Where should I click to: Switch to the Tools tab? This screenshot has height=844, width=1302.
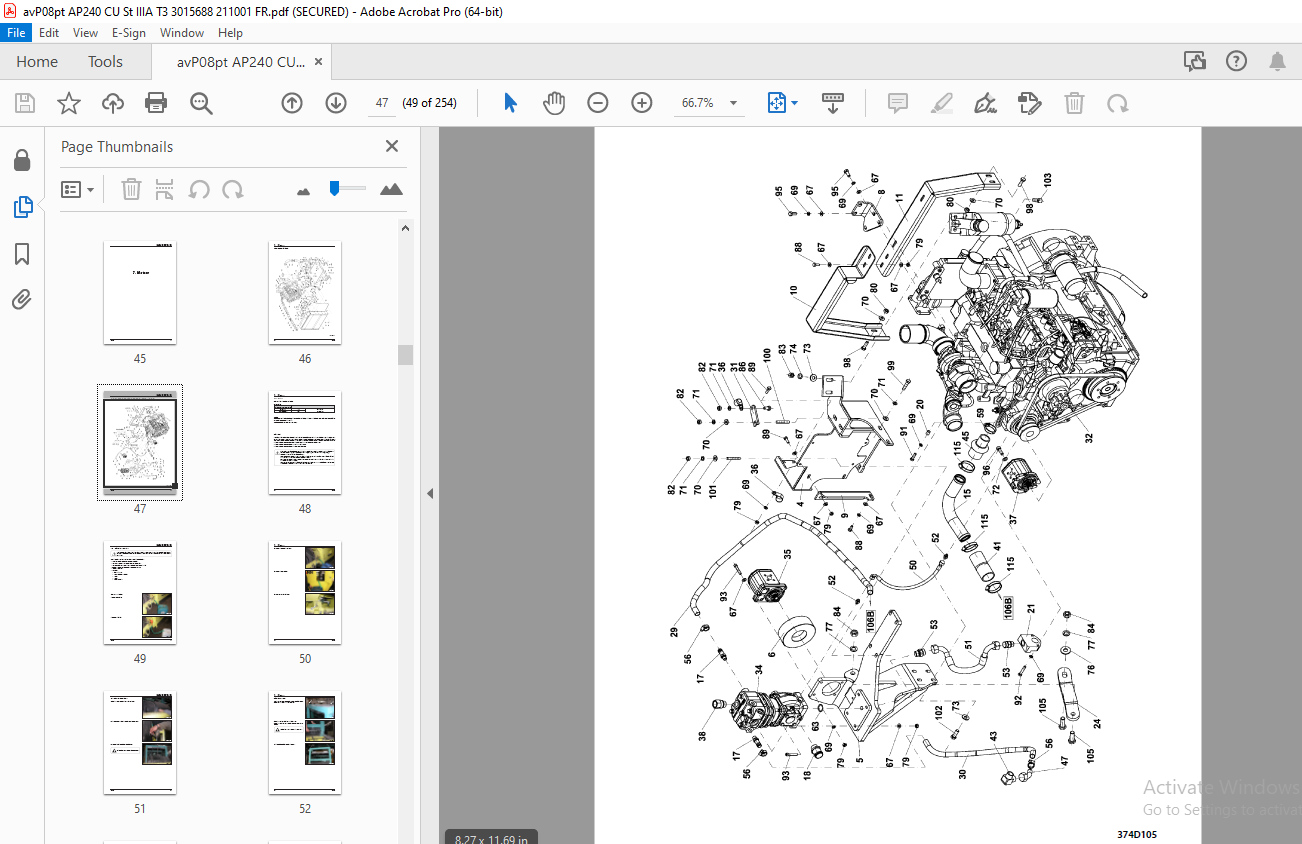pyautogui.click(x=105, y=62)
